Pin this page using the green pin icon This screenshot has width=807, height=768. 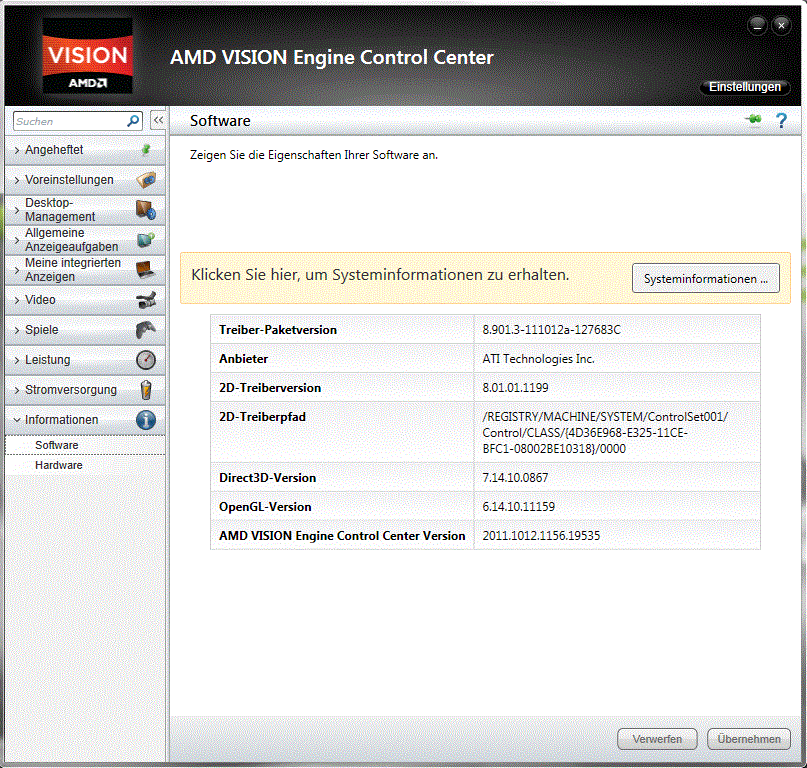753,120
